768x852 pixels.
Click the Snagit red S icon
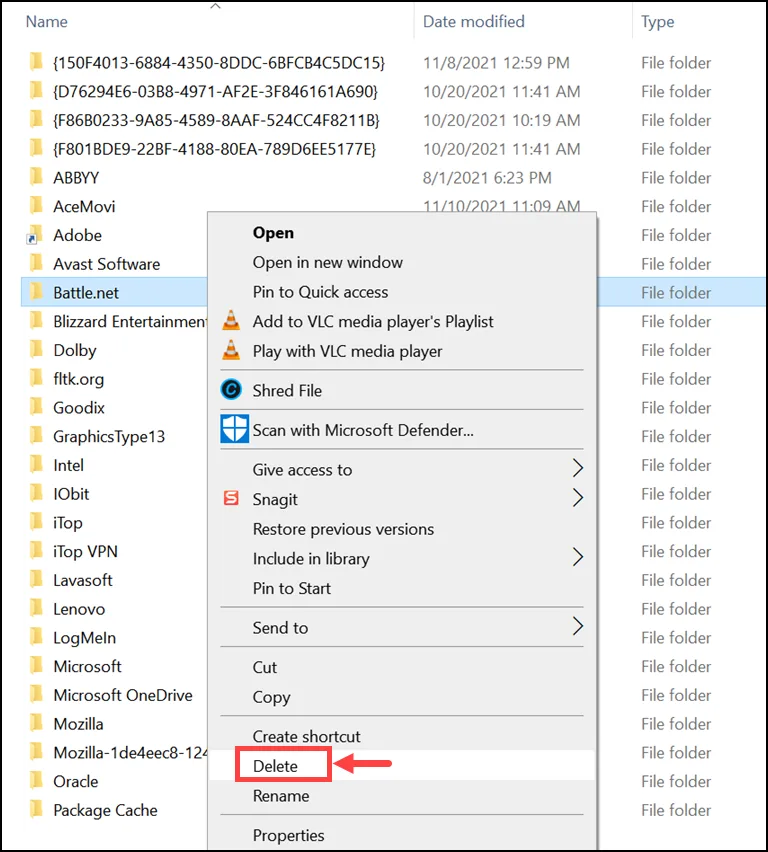(x=231, y=498)
